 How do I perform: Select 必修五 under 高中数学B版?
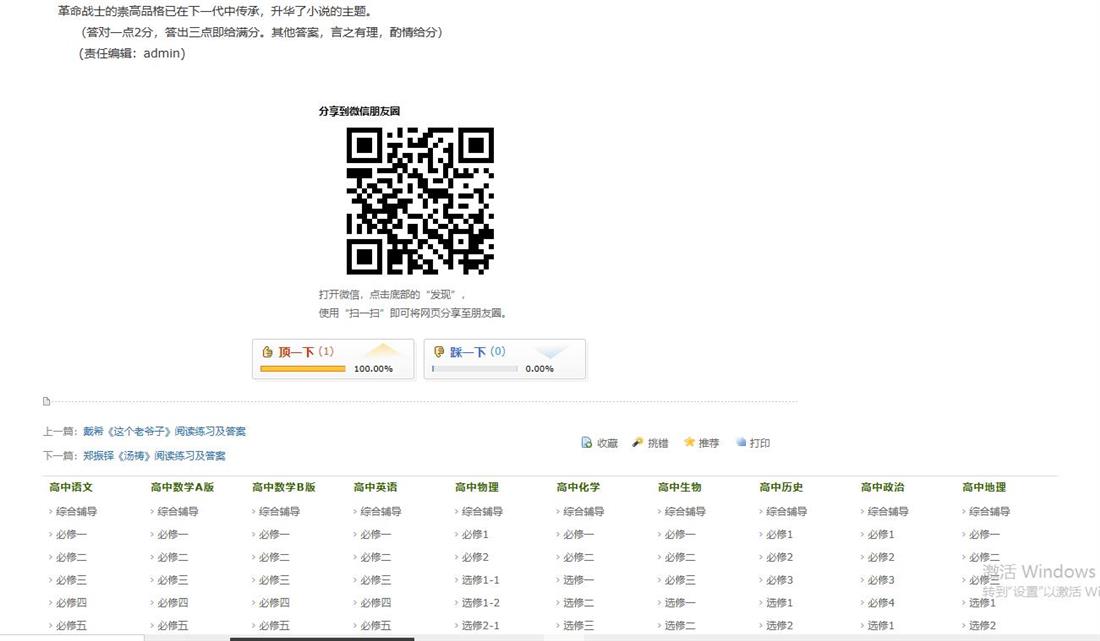click(x=274, y=626)
